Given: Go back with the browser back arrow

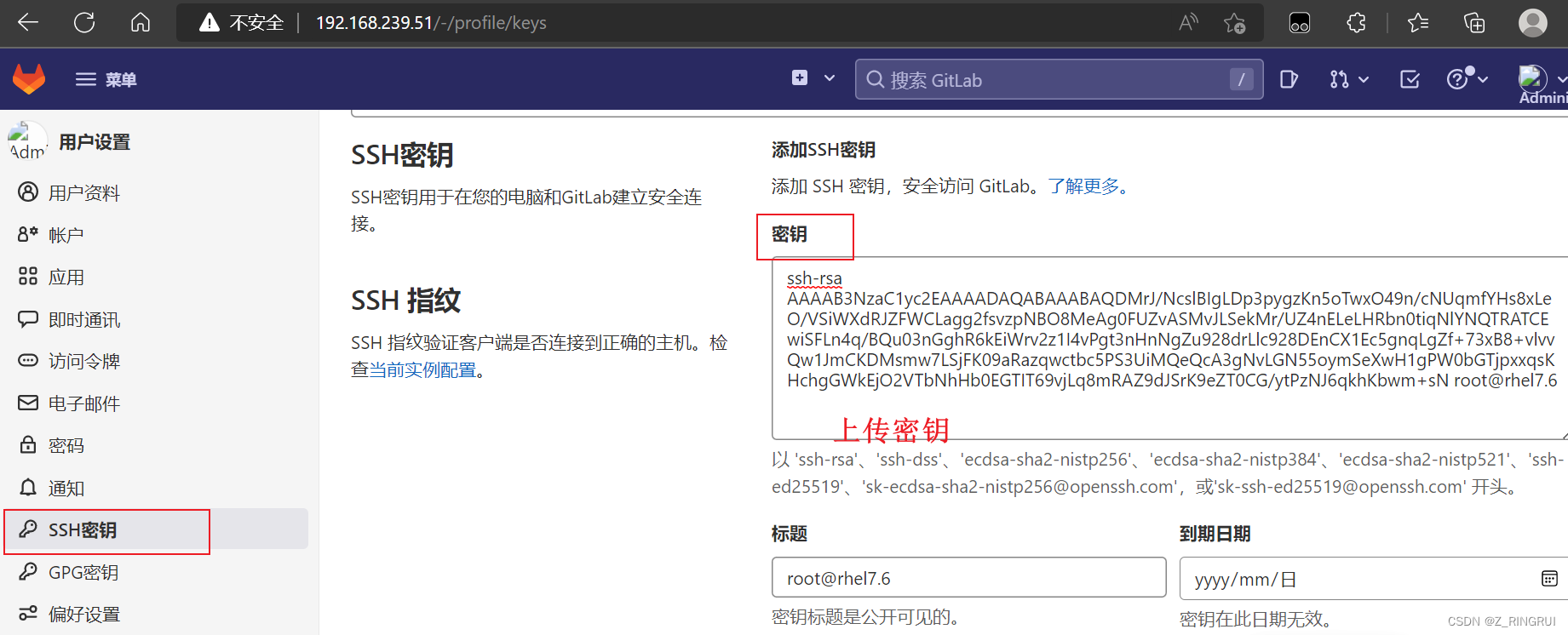Looking at the screenshot, I should tap(28, 23).
